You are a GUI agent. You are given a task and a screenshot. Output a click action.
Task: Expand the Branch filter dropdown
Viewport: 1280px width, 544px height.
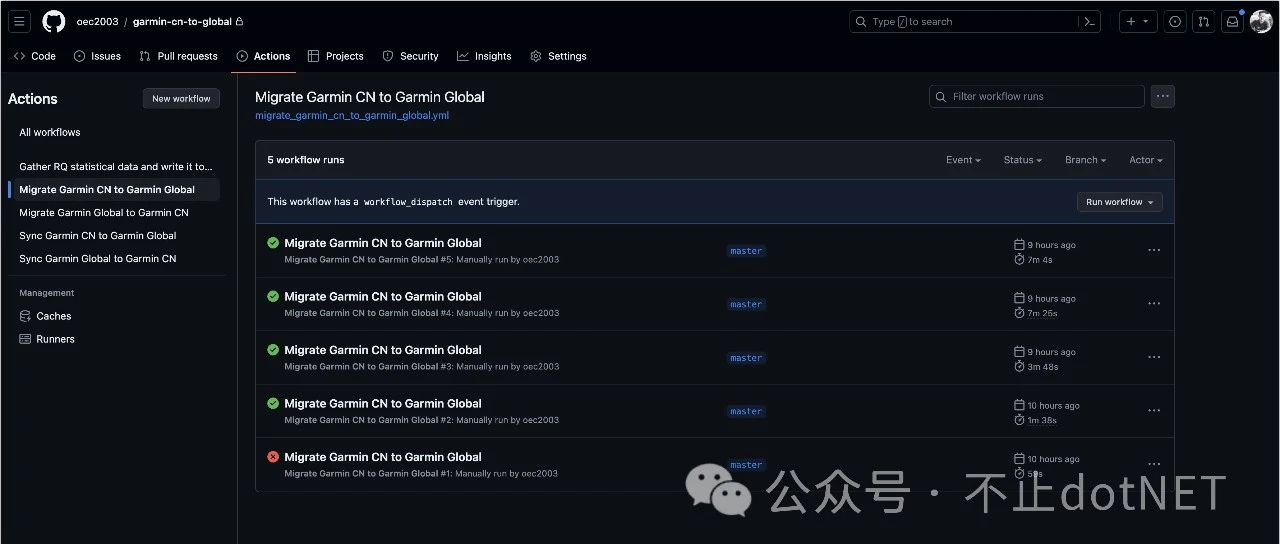(x=1085, y=160)
